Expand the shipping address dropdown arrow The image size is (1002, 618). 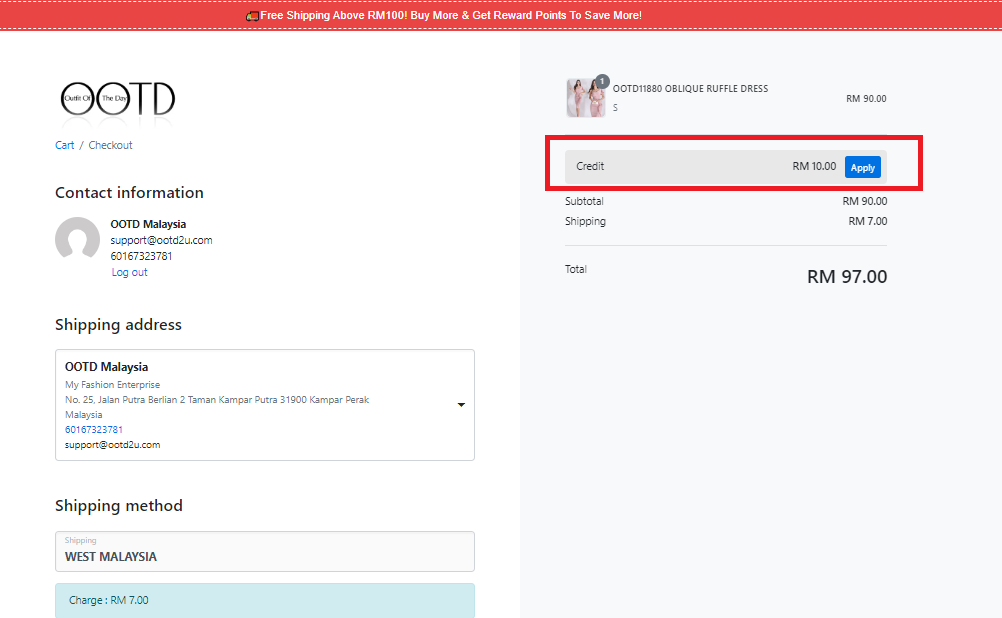coord(461,405)
